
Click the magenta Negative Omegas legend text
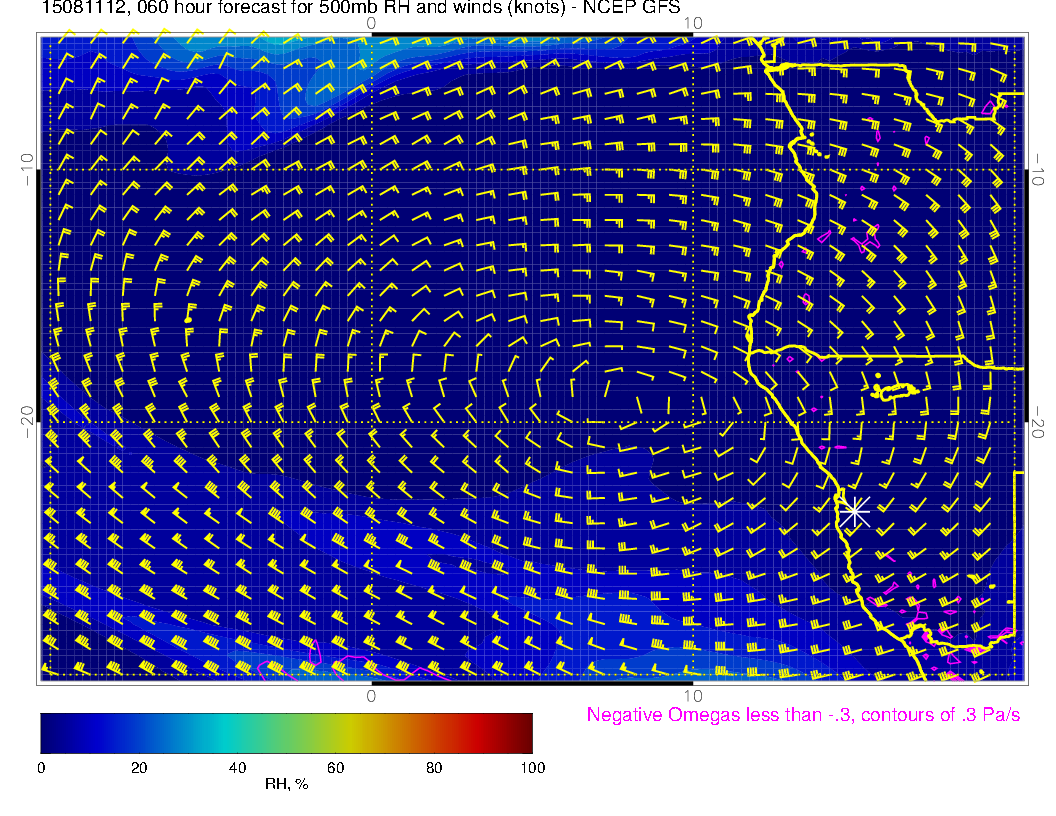pyautogui.click(x=803, y=715)
